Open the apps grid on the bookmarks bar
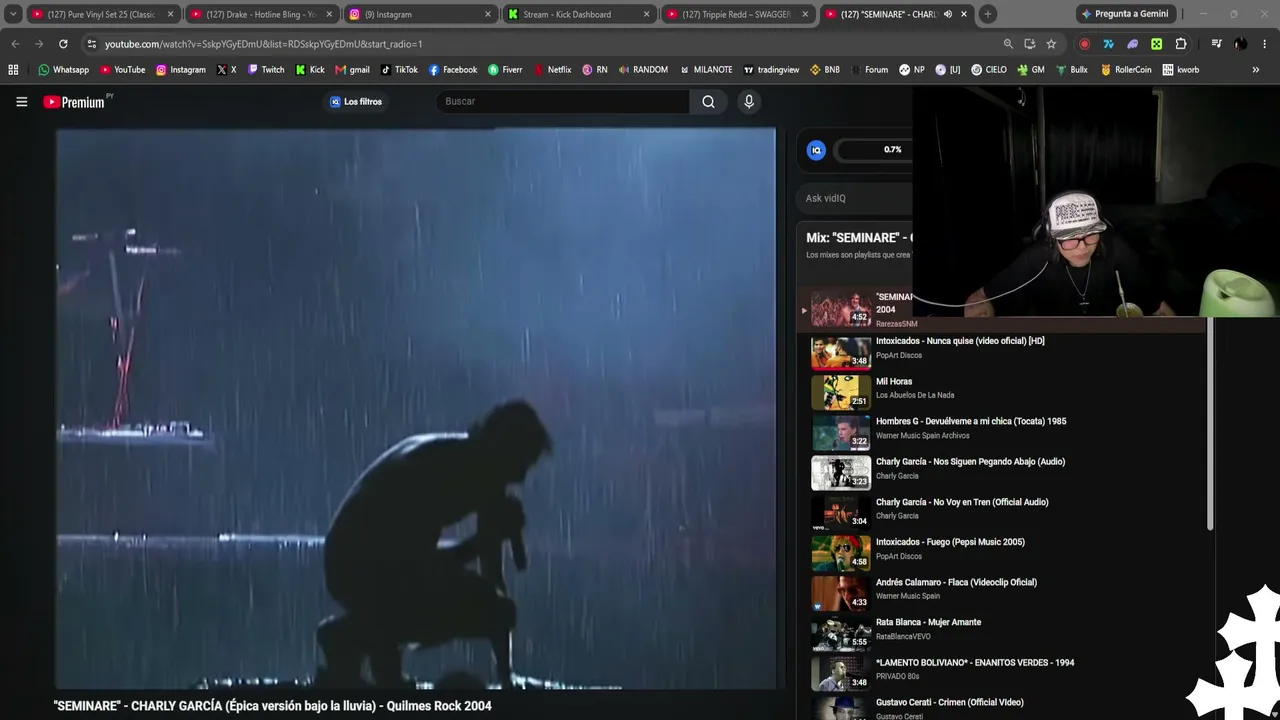 (13, 70)
